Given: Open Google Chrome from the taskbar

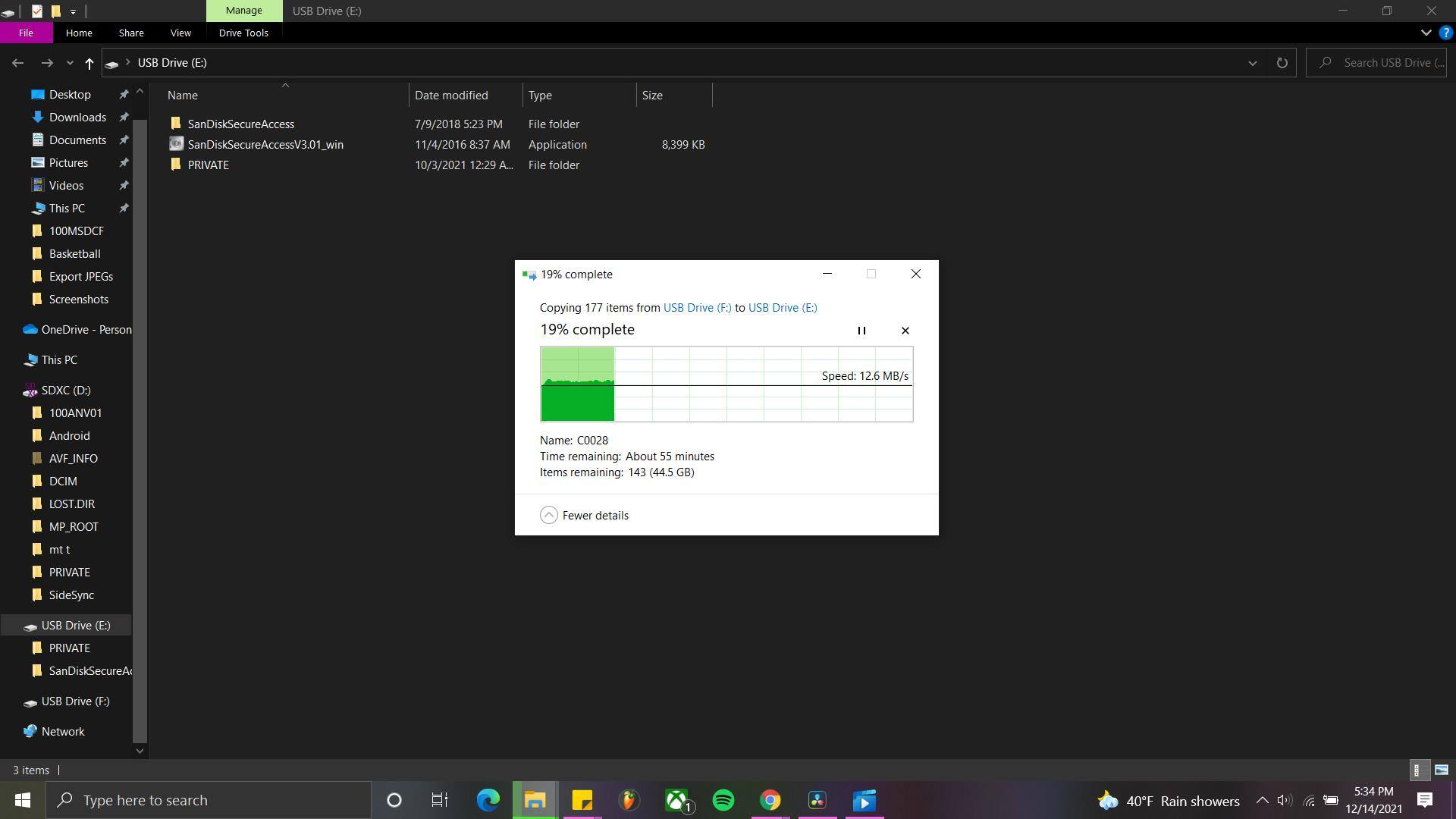Looking at the screenshot, I should tap(770, 800).
